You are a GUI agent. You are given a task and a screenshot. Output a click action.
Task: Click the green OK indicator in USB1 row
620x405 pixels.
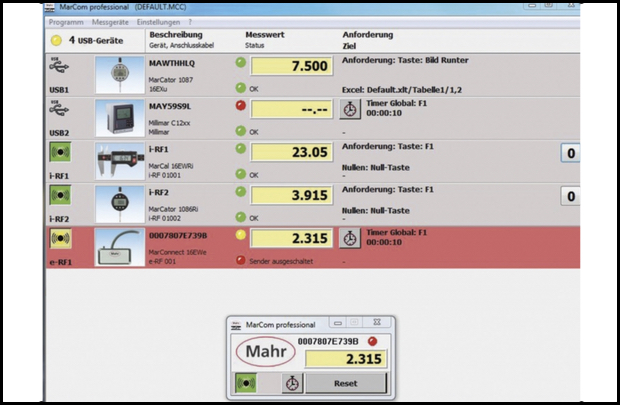[241, 88]
